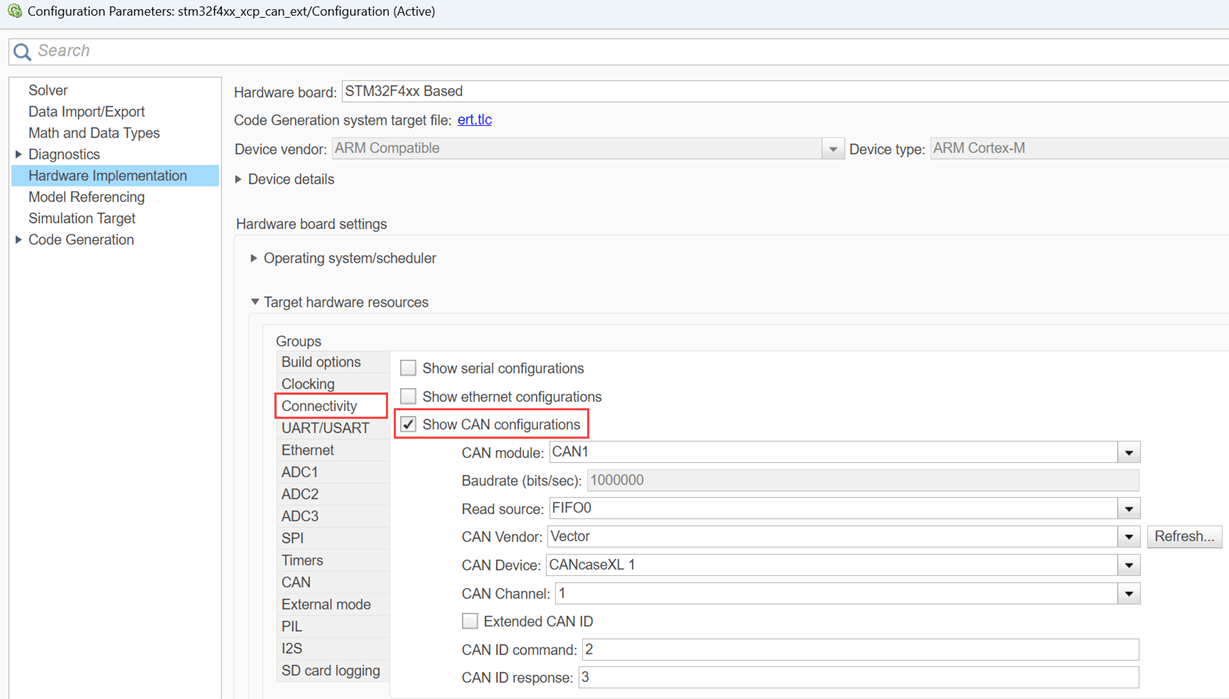The width and height of the screenshot is (1229, 699).
Task: Uncheck Show CAN configurations
Action: 408,424
